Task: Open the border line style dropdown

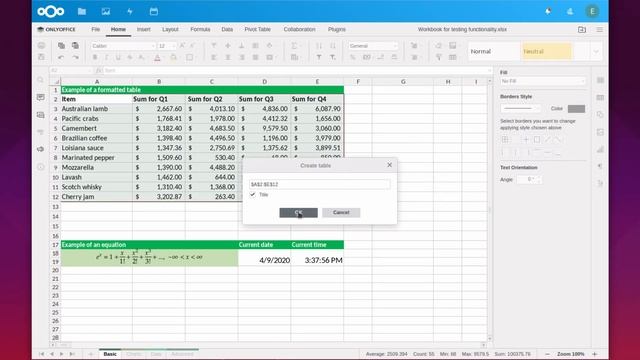Action: [520, 109]
